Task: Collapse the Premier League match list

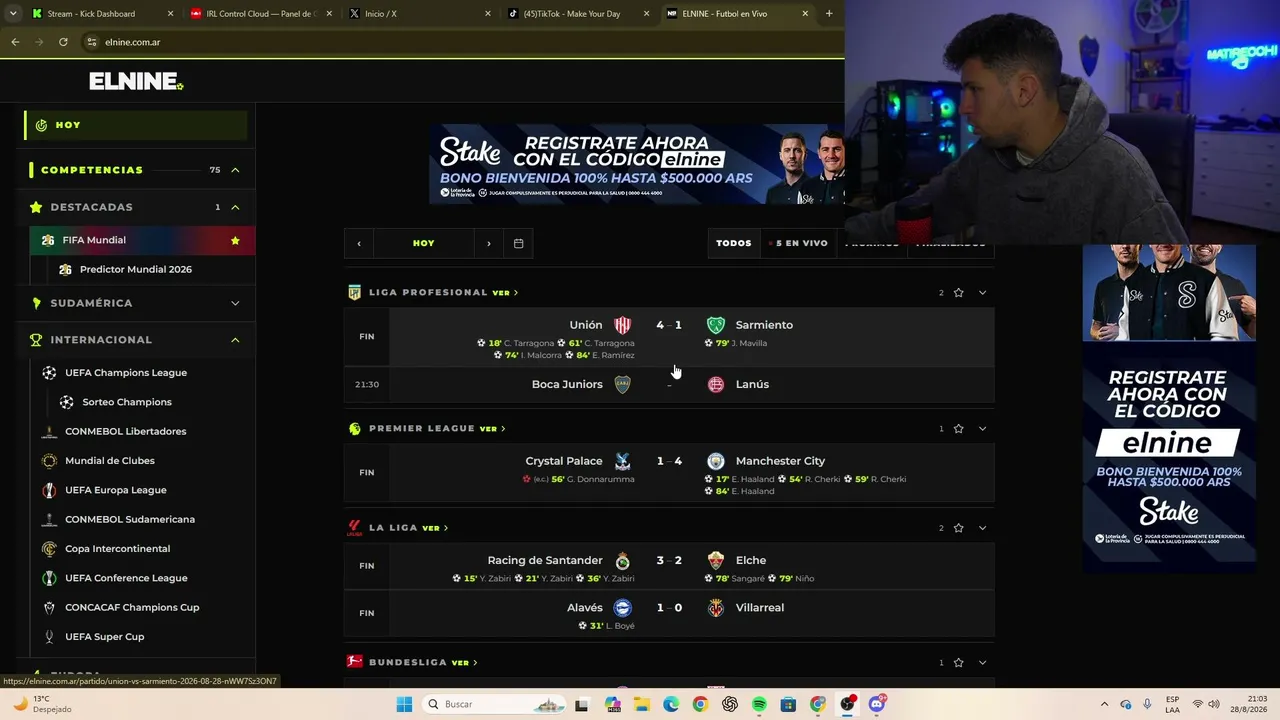Action: coord(982,429)
